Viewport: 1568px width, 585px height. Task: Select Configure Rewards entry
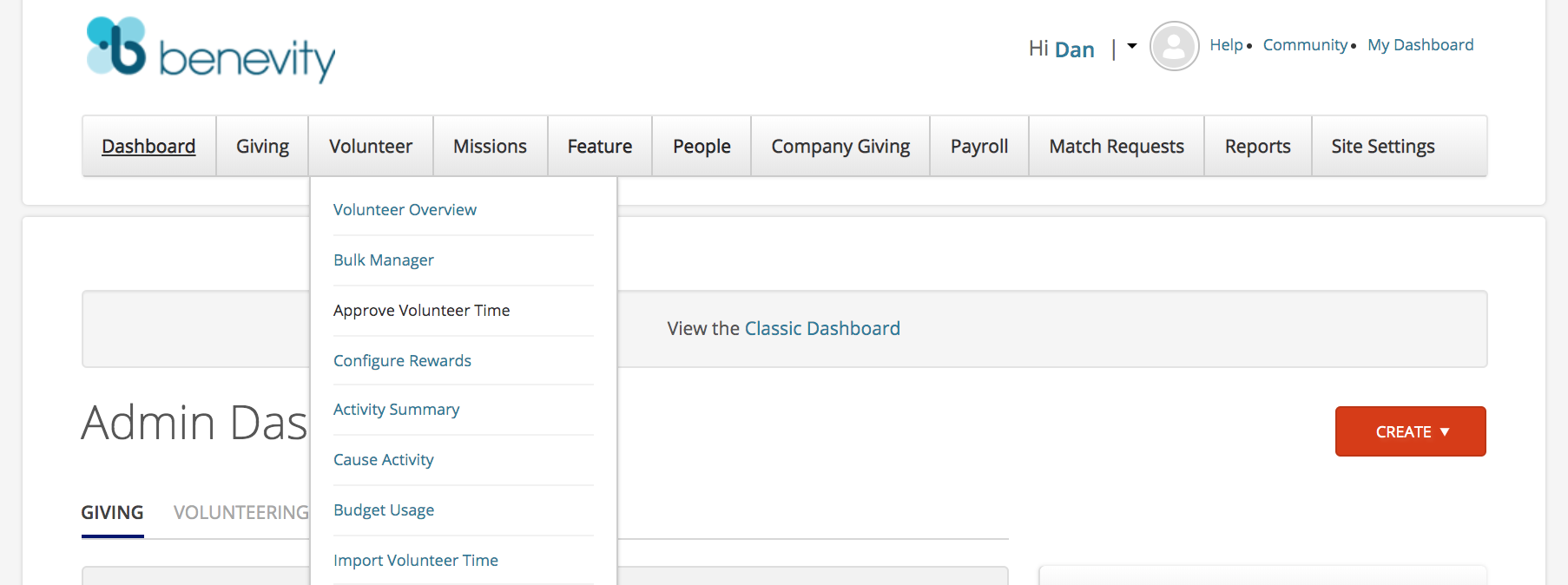(x=402, y=361)
